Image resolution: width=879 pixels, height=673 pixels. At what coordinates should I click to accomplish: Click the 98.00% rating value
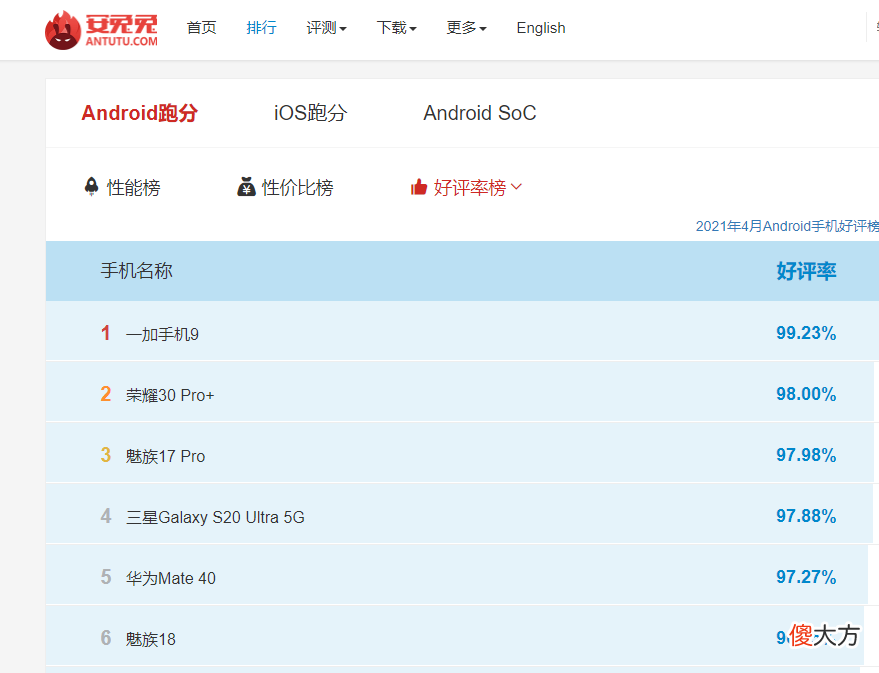[x=806, y=394]
